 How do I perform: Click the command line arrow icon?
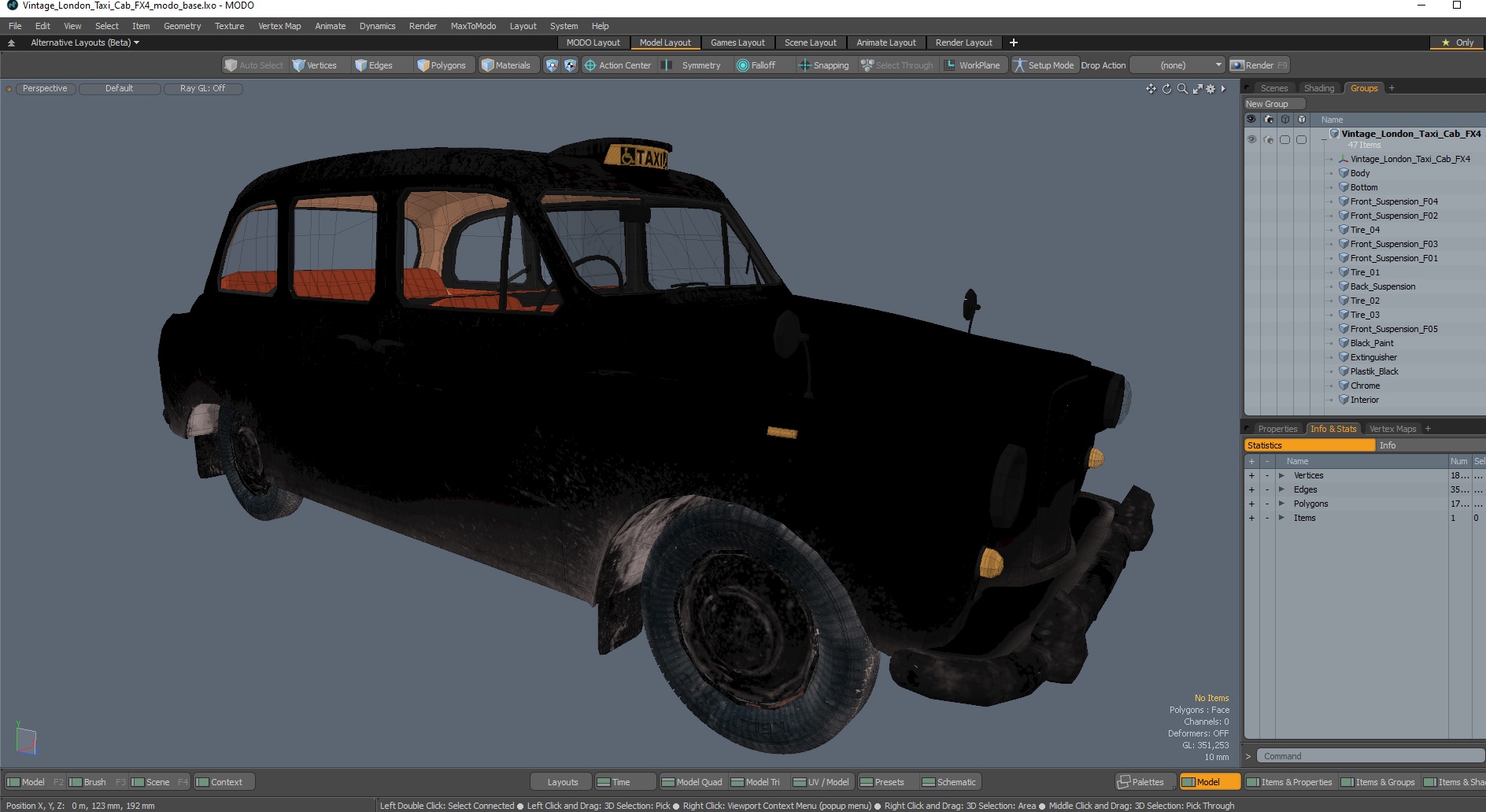[1248, 756]
